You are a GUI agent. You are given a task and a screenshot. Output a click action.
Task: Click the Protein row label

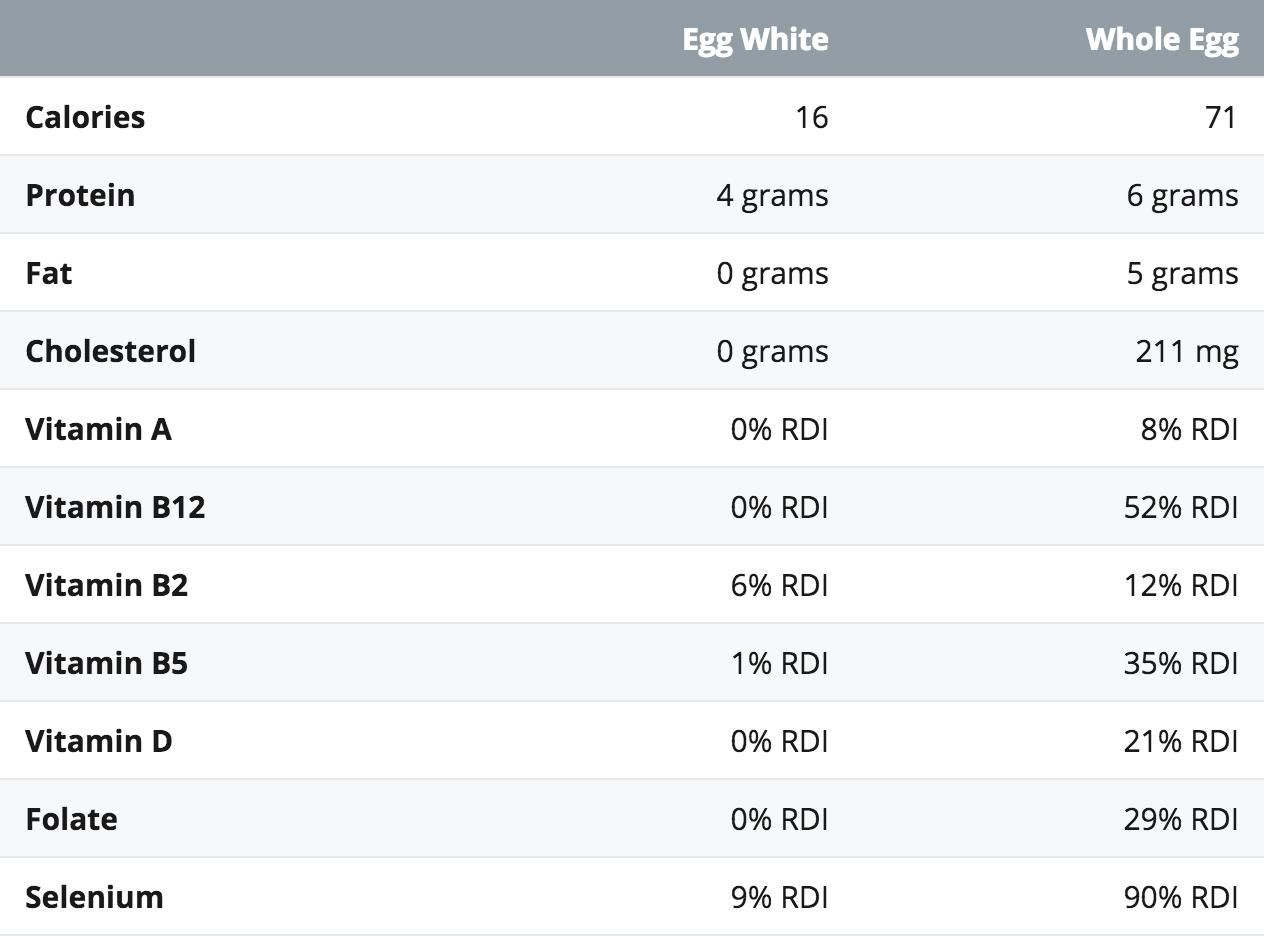(80, 195)
